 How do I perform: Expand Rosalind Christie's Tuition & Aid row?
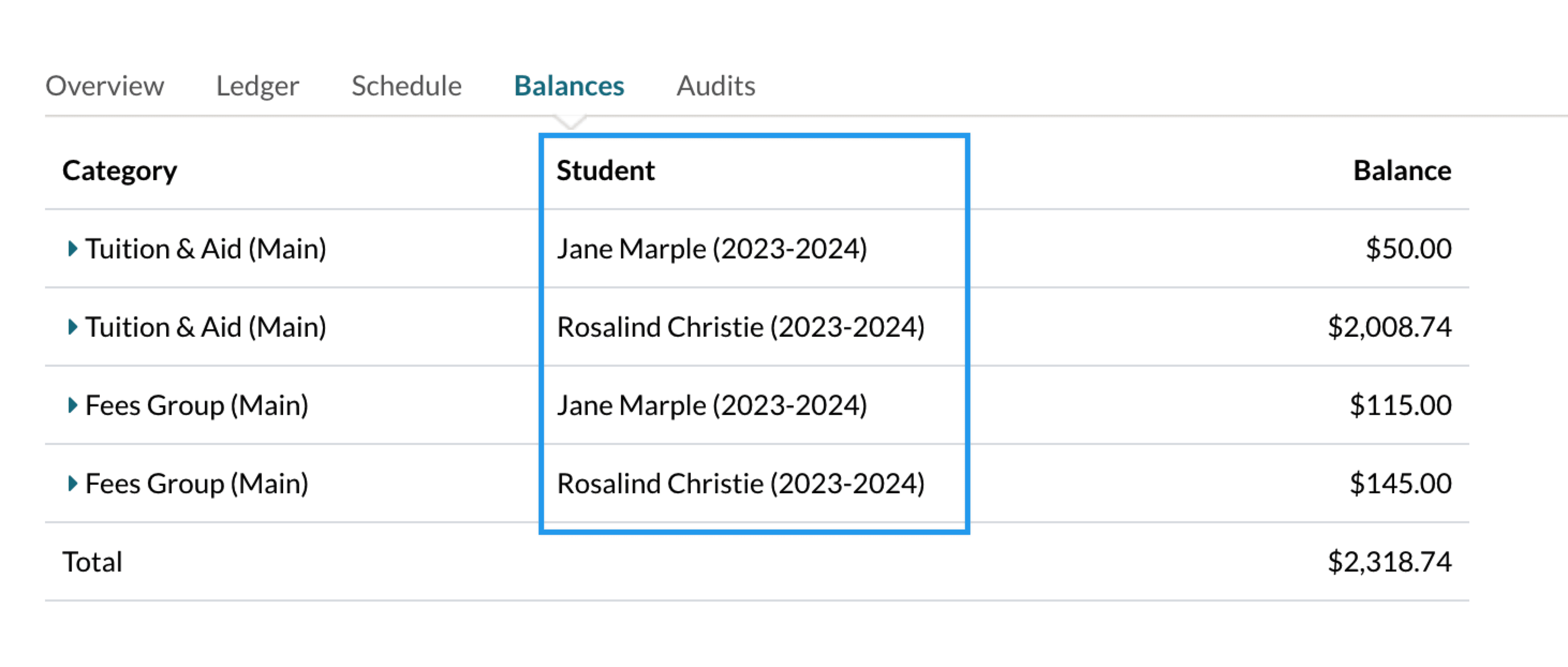[x=72, y=327]
